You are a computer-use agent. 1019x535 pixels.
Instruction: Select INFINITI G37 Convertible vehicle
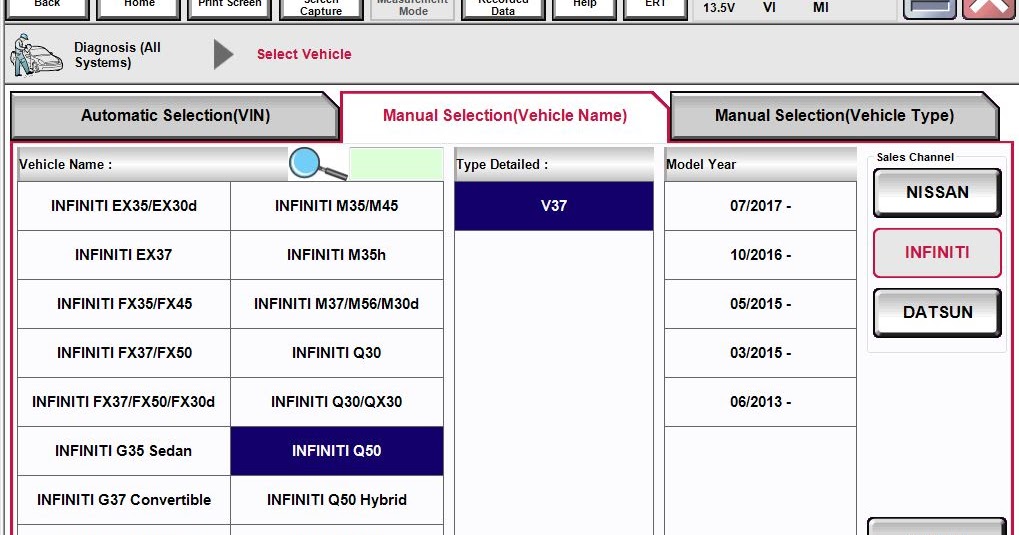pyautogui.click(x=123, y=500)
